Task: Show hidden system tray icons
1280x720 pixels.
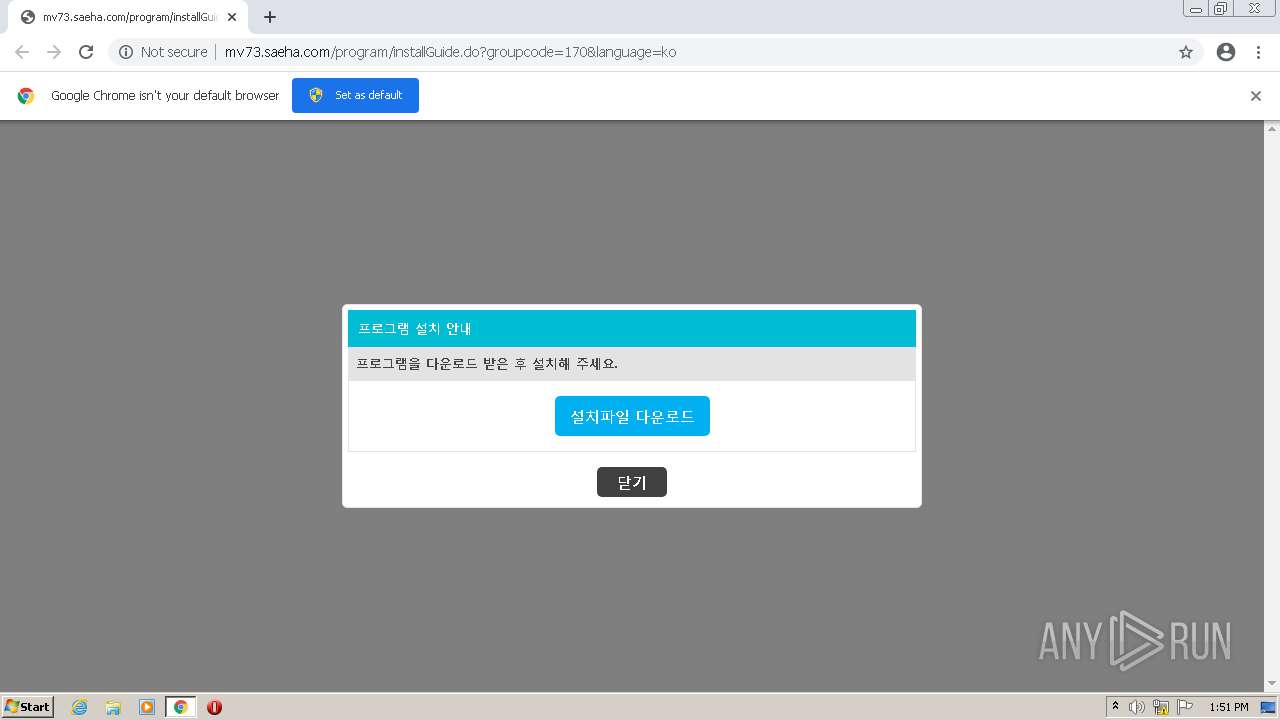Action: tap(1116, 707)
